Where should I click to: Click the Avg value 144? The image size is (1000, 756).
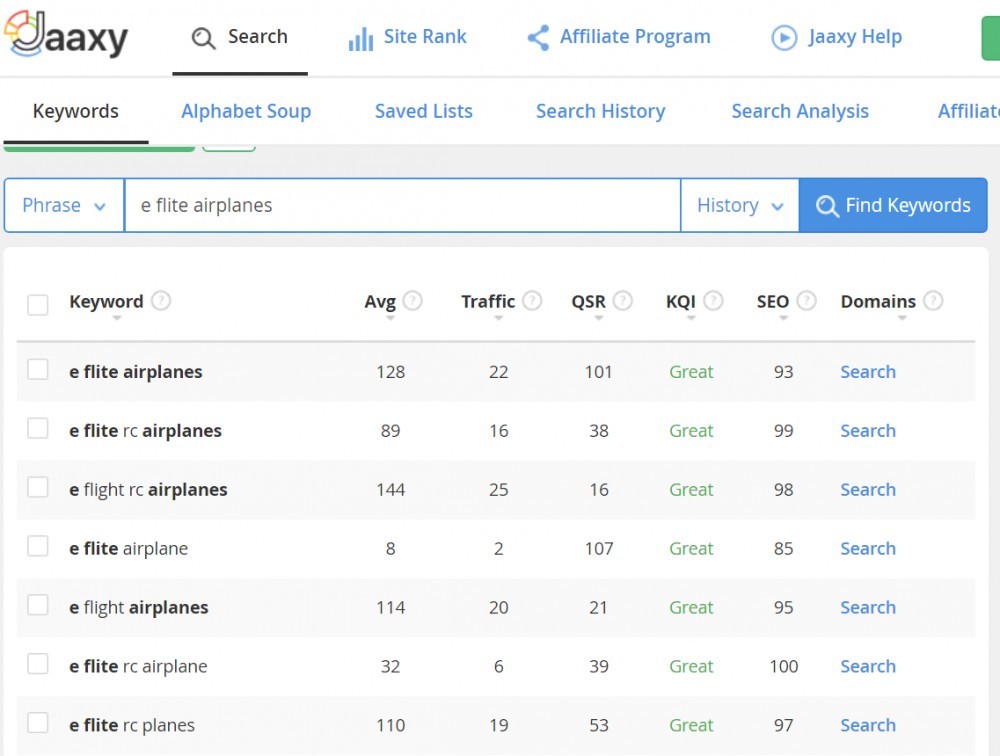tap(390, 489)
